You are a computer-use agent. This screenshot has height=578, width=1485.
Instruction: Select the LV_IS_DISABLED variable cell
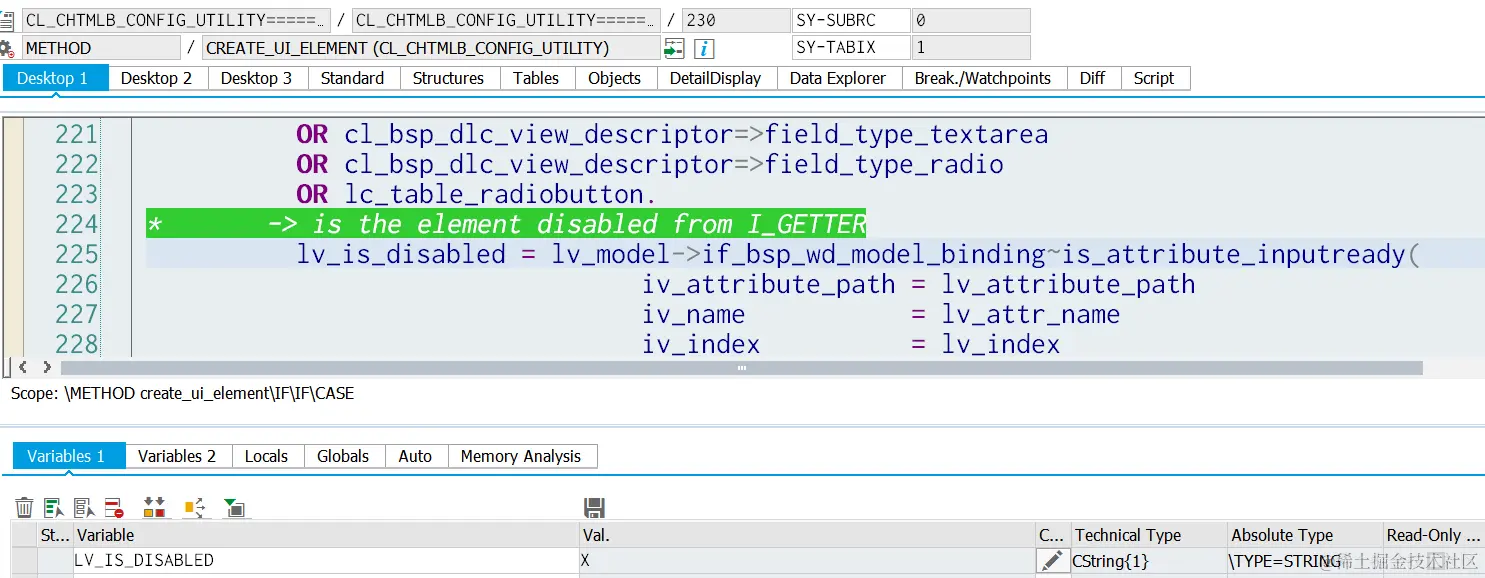tap(326, 561)
